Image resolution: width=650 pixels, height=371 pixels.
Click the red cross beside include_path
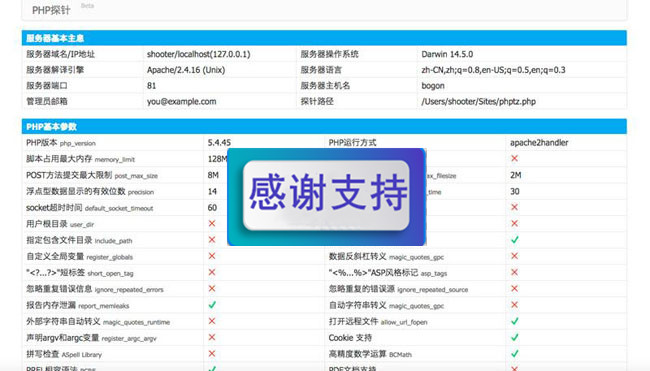pos(212,240)
